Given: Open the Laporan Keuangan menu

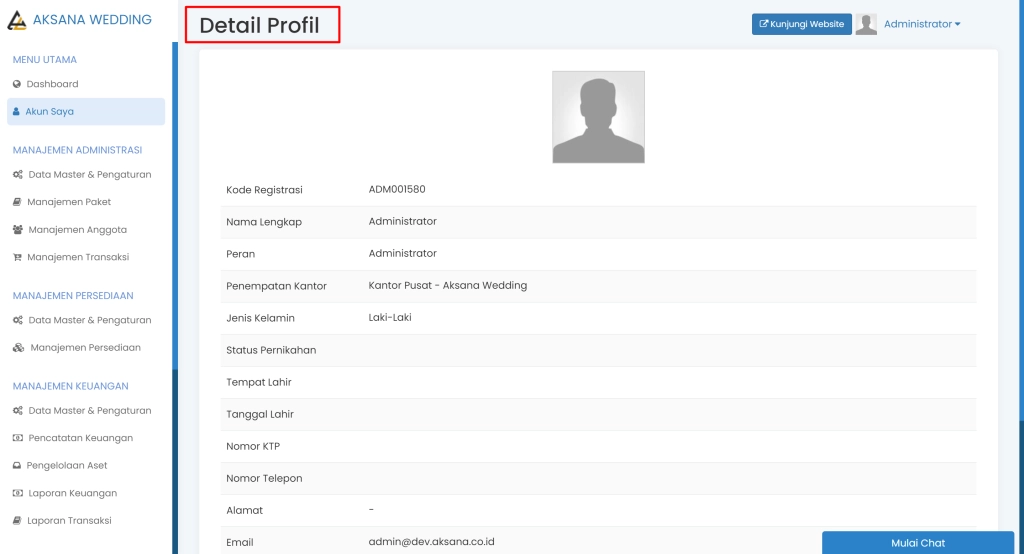Looking at the screenshot, I should point(72,493).
